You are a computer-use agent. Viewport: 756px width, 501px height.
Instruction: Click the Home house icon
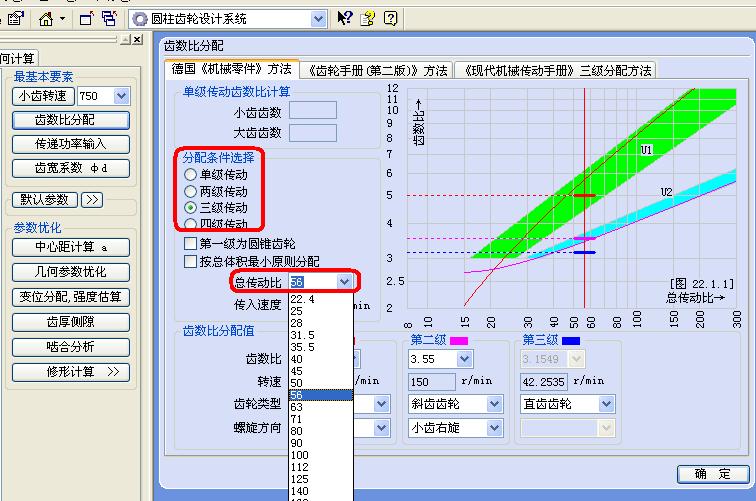click(46, 19)
